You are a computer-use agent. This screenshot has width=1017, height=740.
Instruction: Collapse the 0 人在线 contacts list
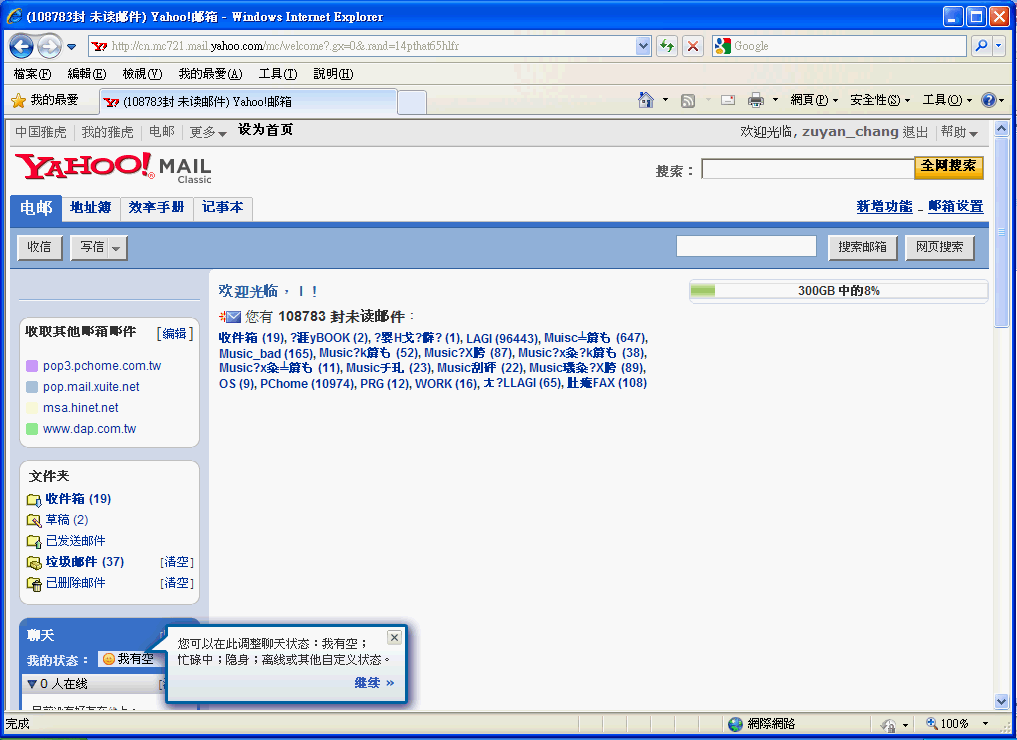pos(32,684)
